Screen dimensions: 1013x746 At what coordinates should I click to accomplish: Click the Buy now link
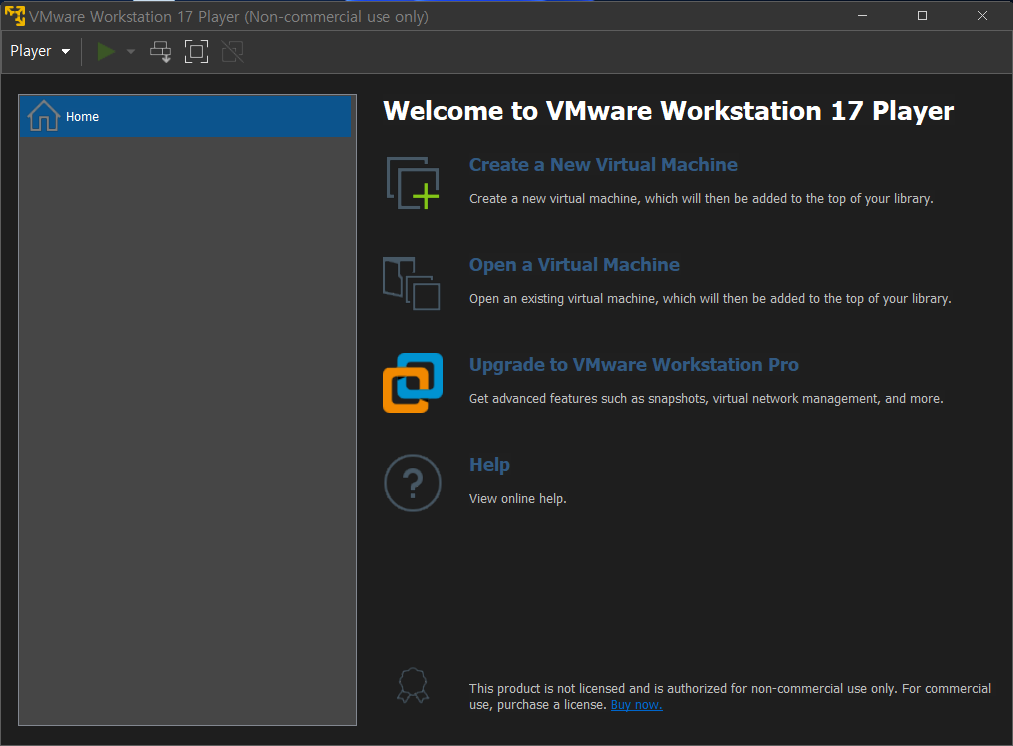click(636, 705)
